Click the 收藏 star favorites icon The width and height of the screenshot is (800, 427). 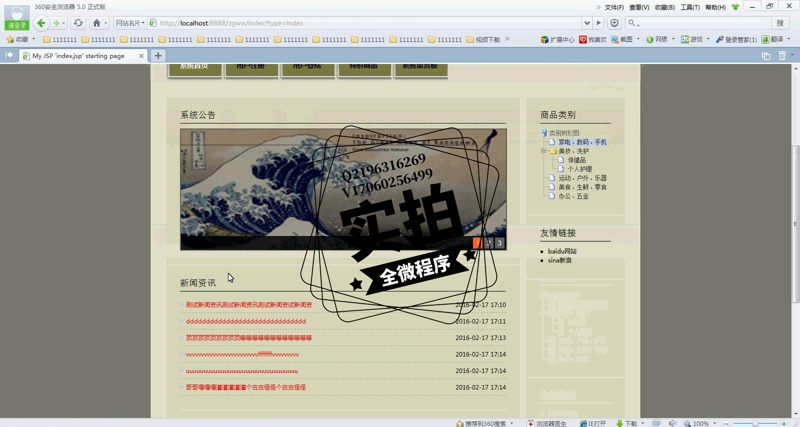(x=17, y=40)
